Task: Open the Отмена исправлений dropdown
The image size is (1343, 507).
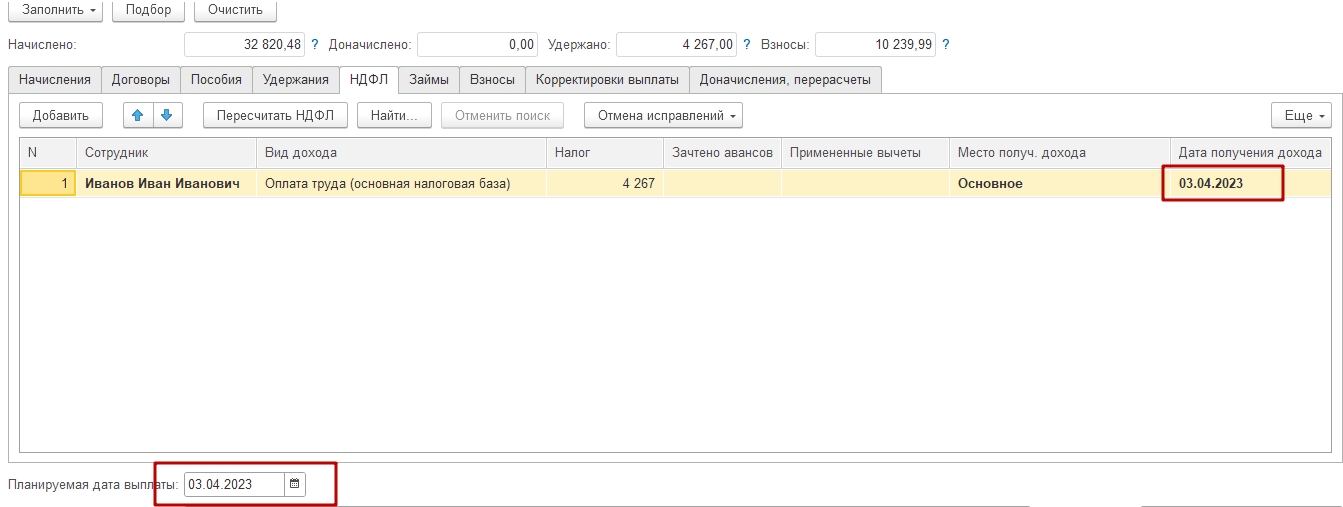Action: [x=664, y=115]
